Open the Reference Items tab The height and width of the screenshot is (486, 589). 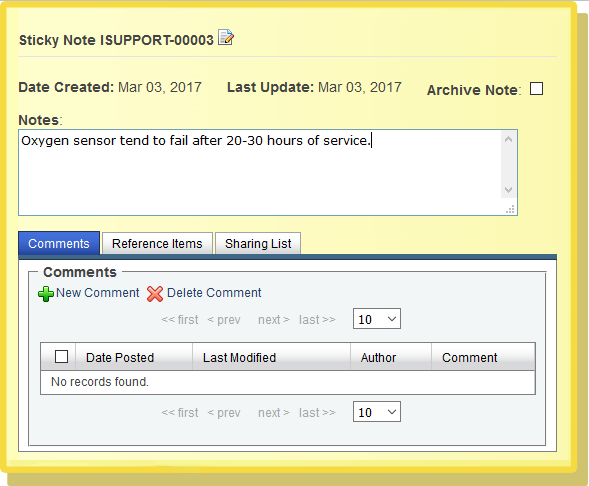(x=157, y=243)
